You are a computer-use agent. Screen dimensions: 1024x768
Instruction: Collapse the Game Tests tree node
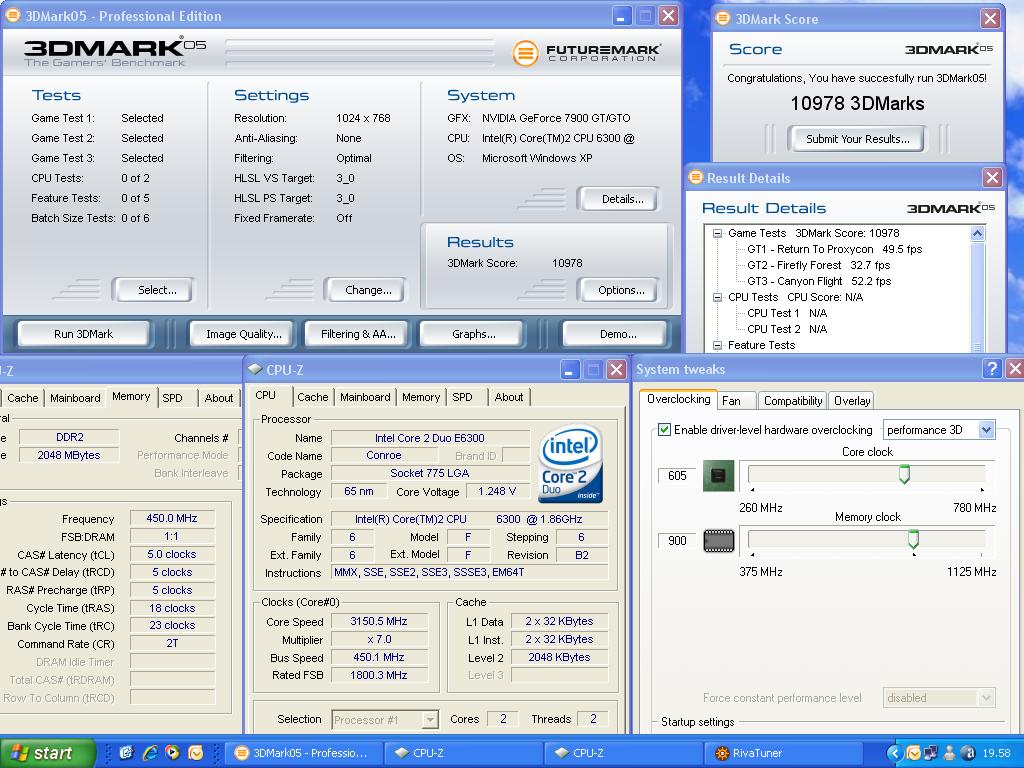pos(718,233)
